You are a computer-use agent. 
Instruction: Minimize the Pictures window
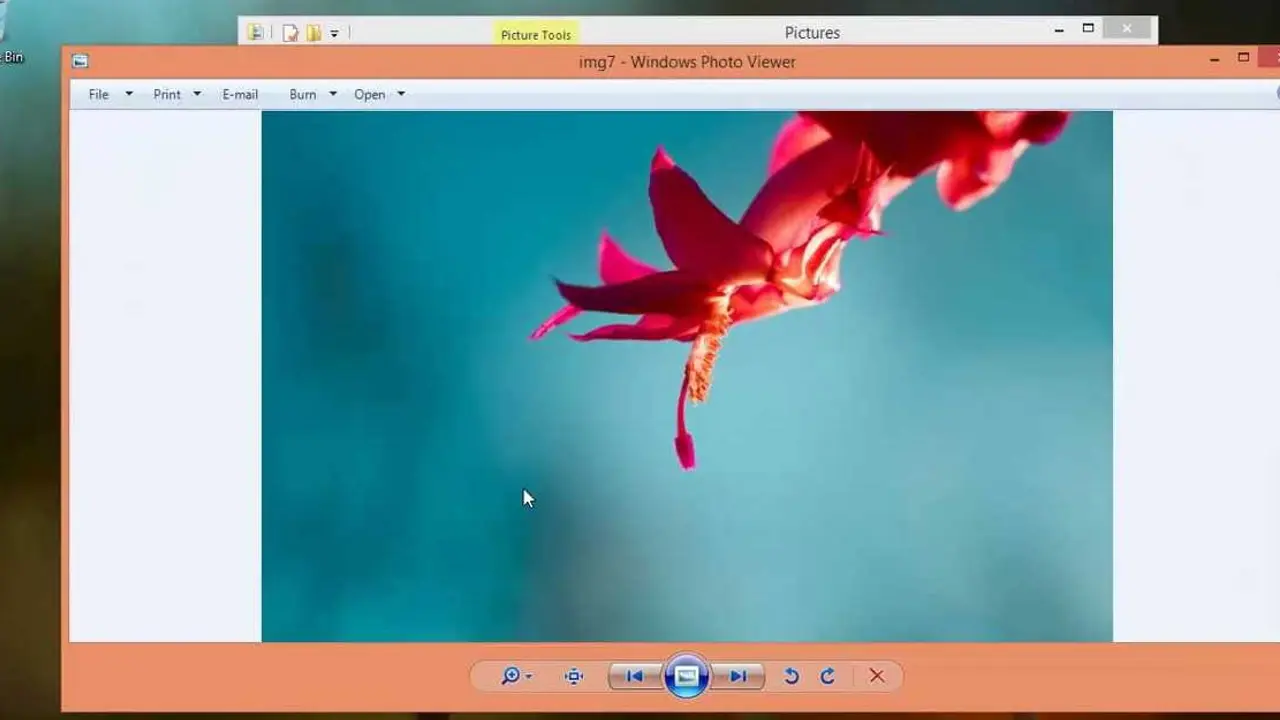[1058, 31]
